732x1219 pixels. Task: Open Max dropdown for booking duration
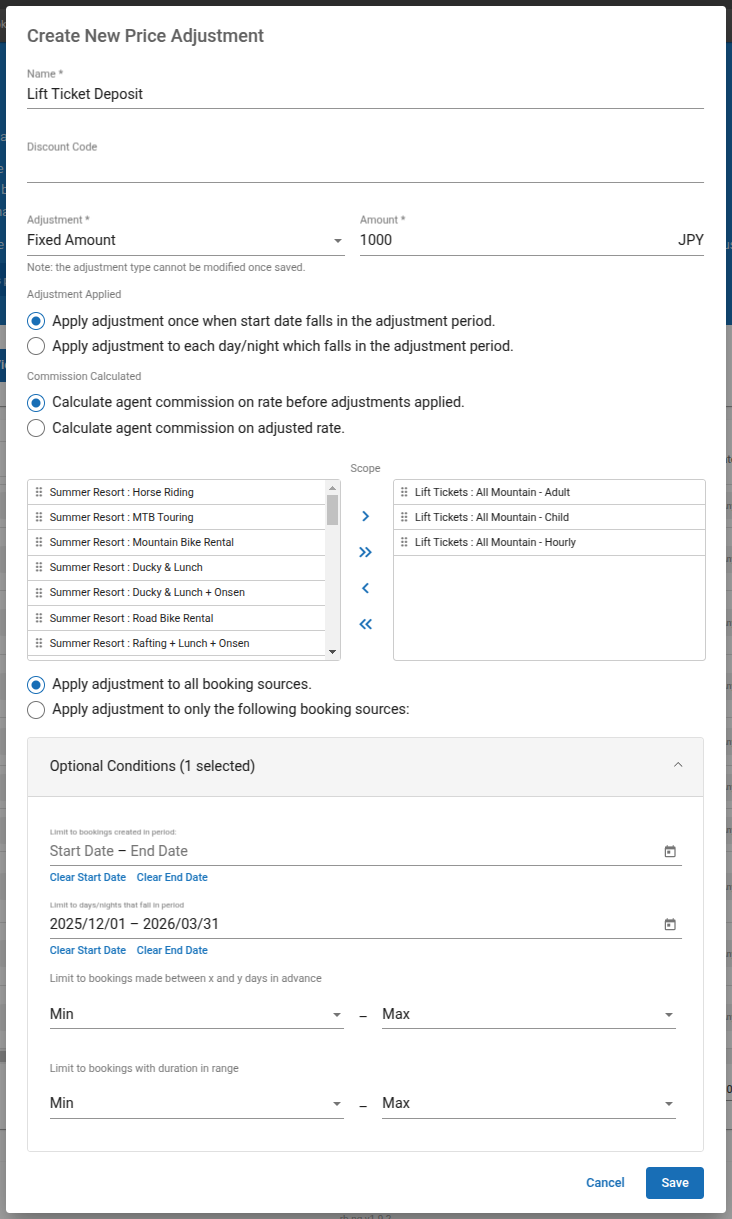click(x=528, y=1103)
